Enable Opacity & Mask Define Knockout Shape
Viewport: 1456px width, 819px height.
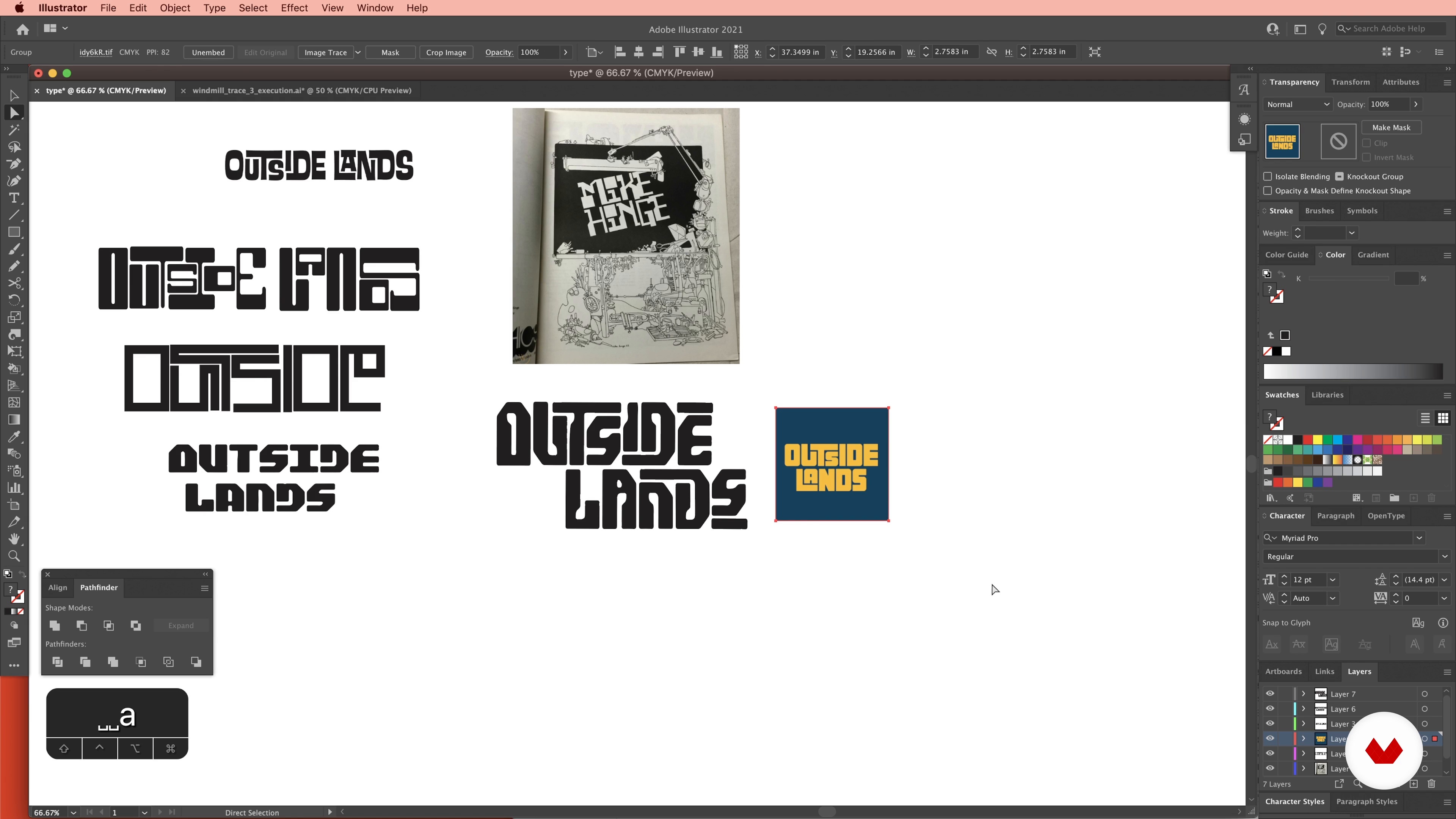point(1268,190)
